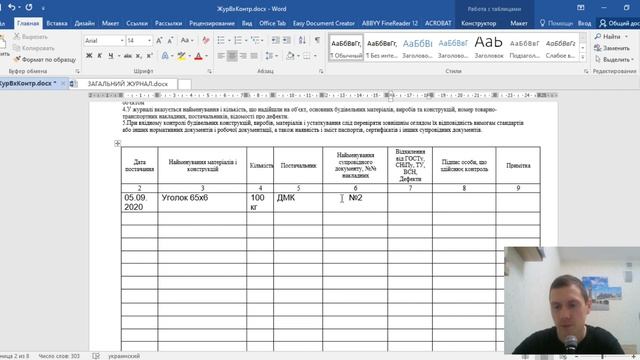Sort table contents A to Z
This screenshot has width=640, height=360.
[302, 40]
